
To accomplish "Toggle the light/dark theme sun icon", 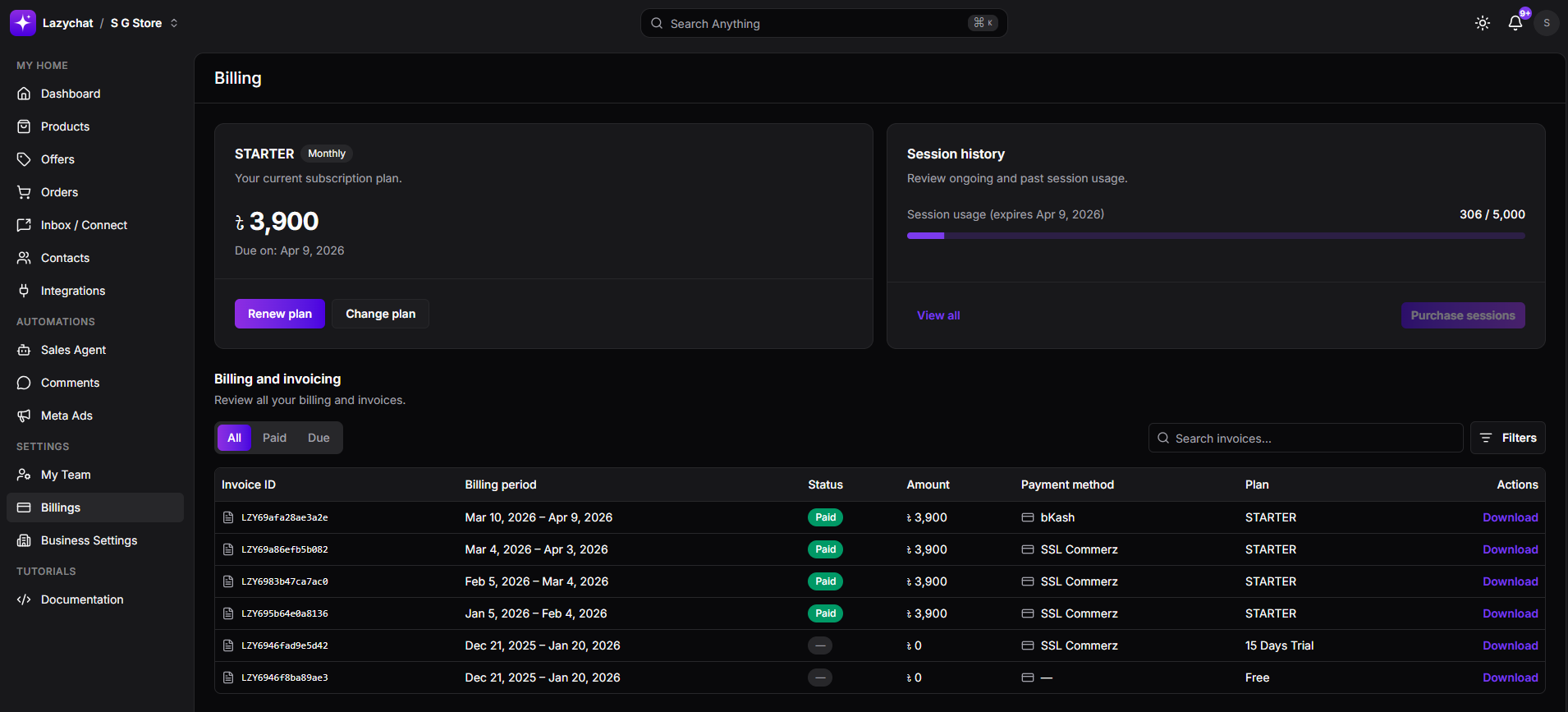I will (x=1482, y=23).
